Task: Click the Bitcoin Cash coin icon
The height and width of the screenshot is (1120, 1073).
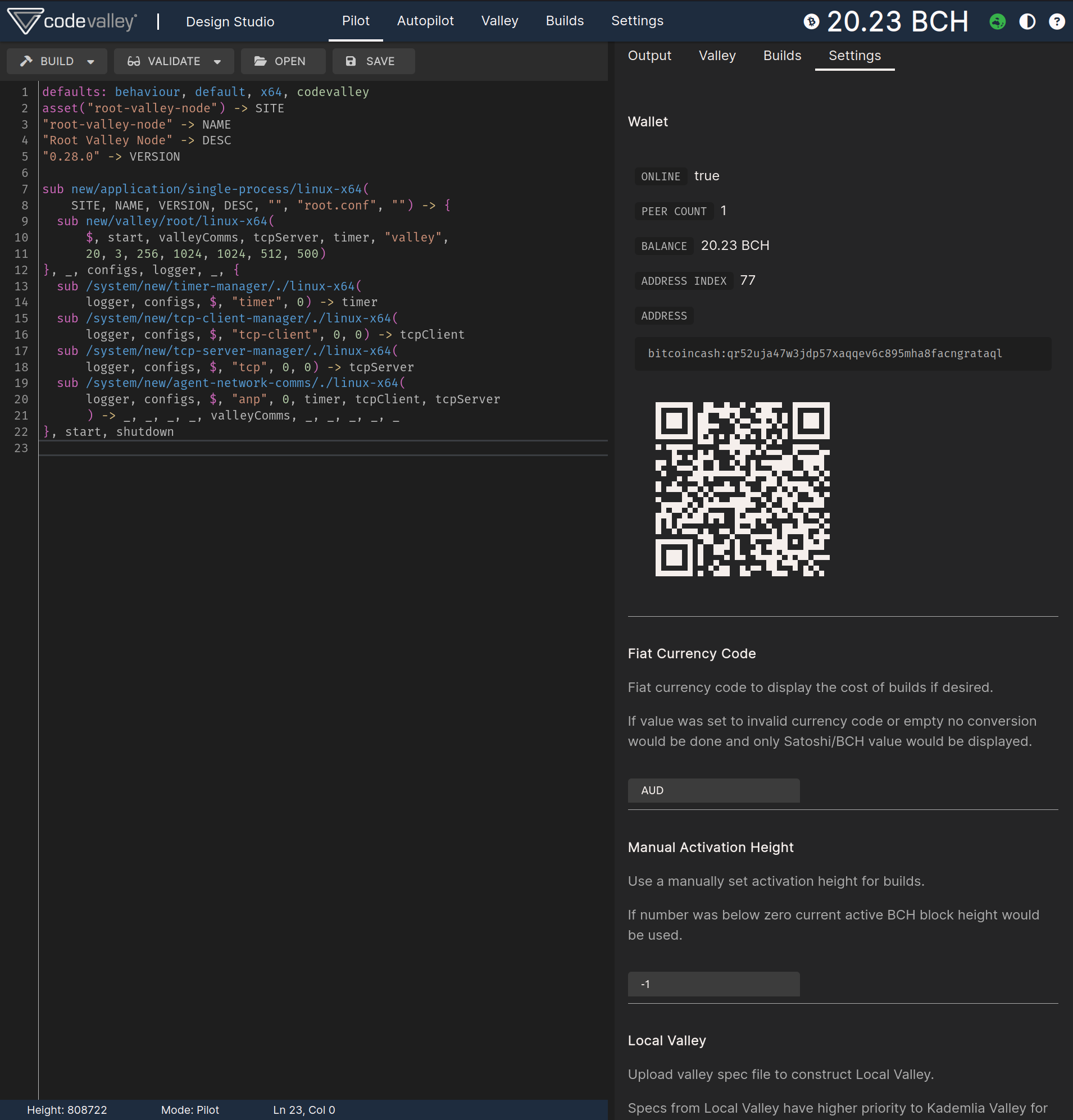Action: click(811, 22)
